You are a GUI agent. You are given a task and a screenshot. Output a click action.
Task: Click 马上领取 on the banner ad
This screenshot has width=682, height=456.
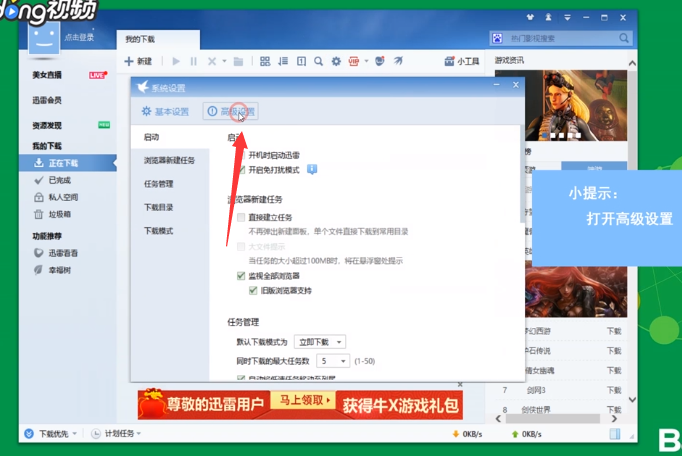[x=304, y=400]
